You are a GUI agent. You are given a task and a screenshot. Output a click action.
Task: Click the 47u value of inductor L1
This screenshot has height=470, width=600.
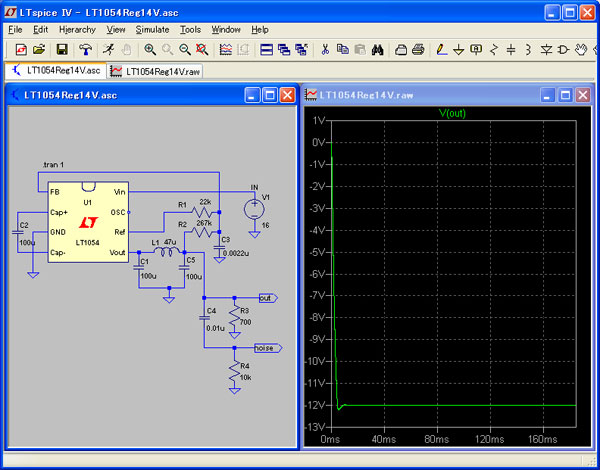[170, 242]
